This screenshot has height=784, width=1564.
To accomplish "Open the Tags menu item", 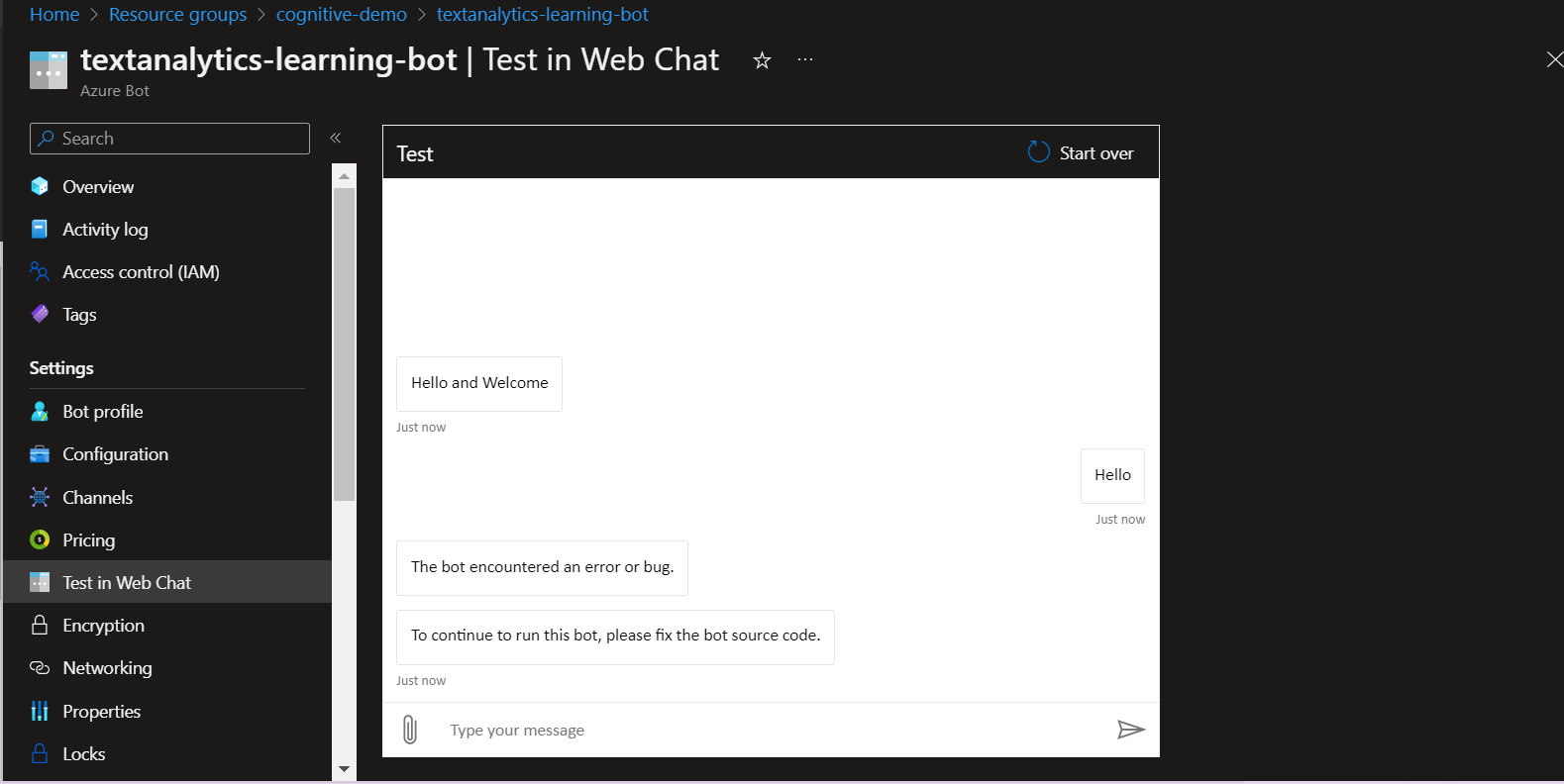I will (x=167, y=314).
